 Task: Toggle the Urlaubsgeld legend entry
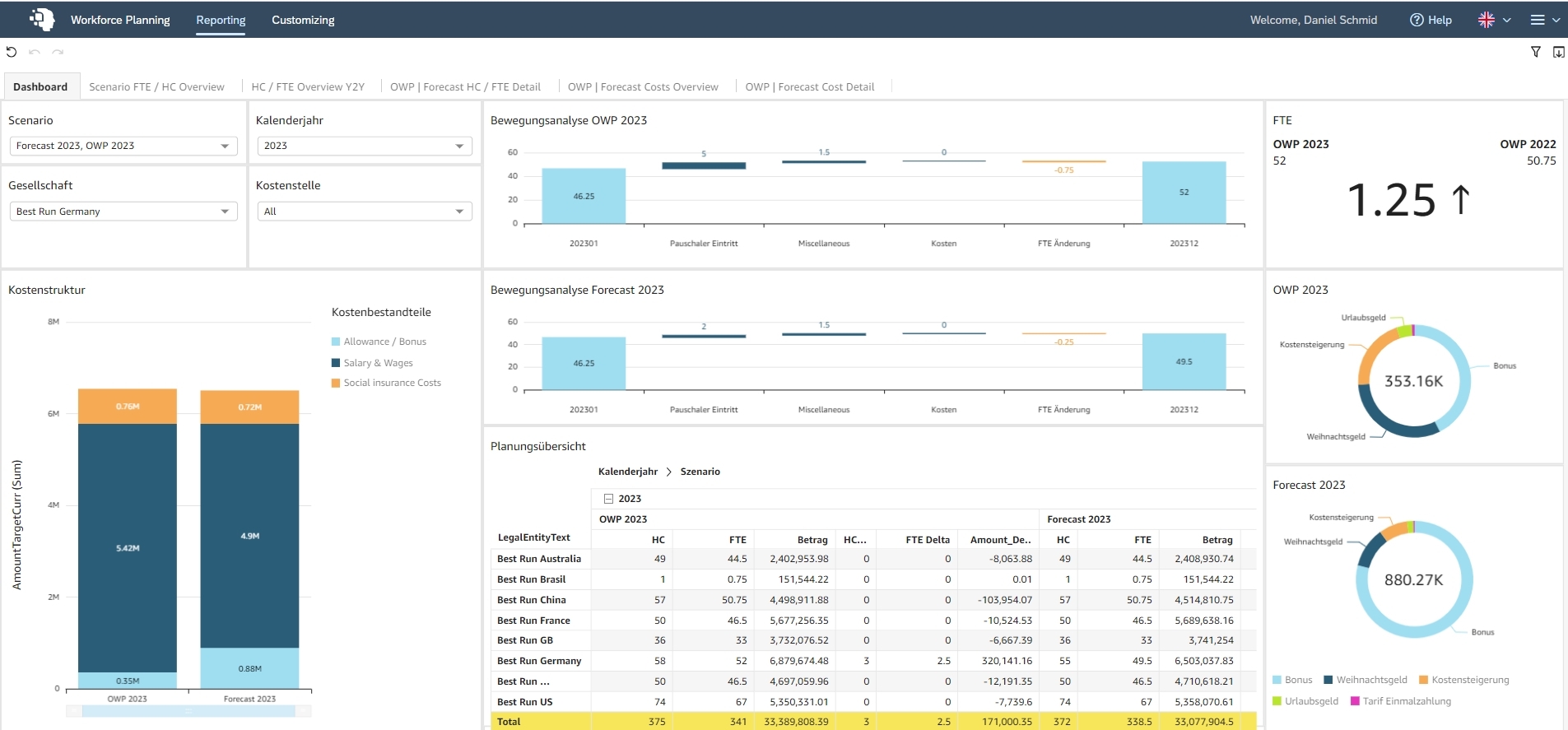(1305, 701)
